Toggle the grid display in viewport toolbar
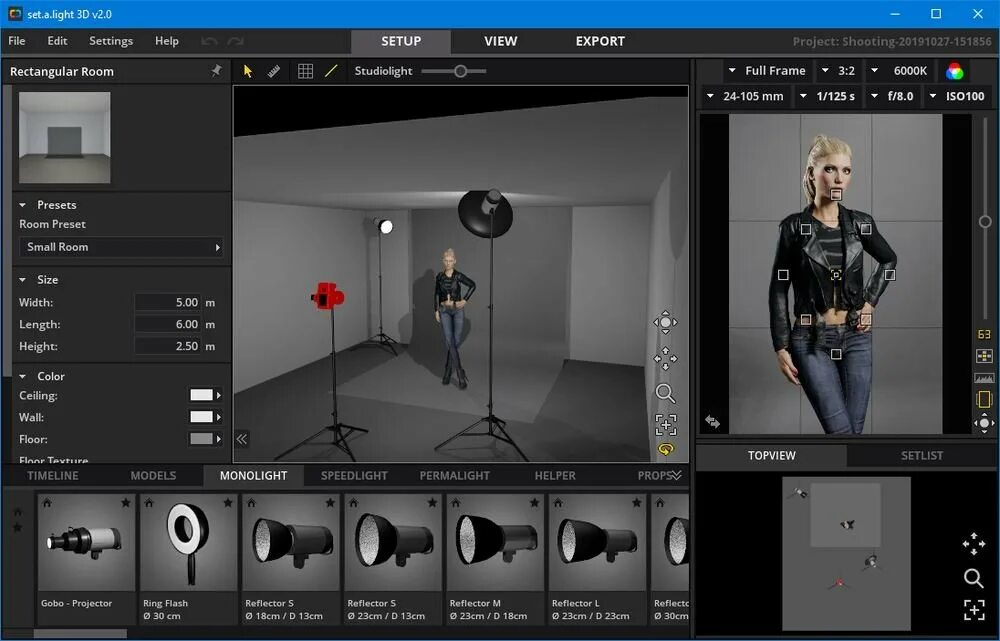The image size is (1000, 641). click(305, 71)
